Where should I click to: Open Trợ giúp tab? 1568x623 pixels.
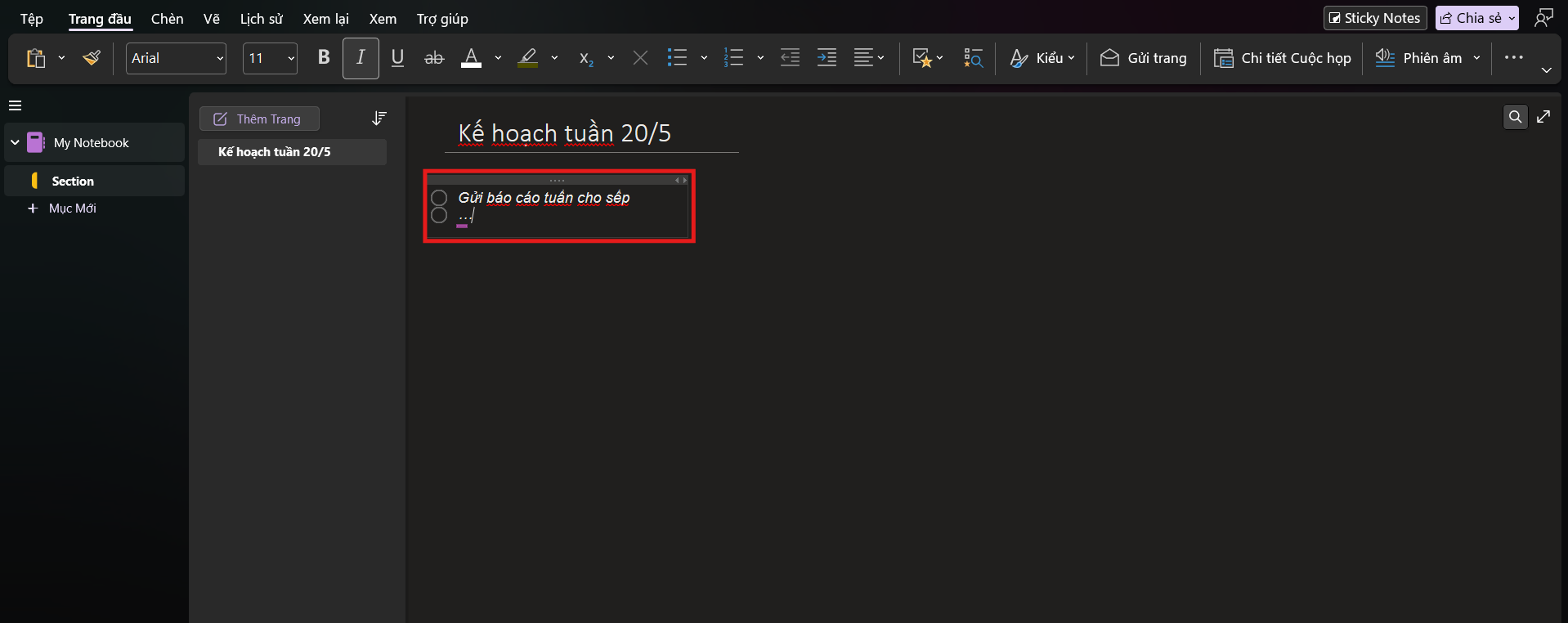click(x=442, y=19)
